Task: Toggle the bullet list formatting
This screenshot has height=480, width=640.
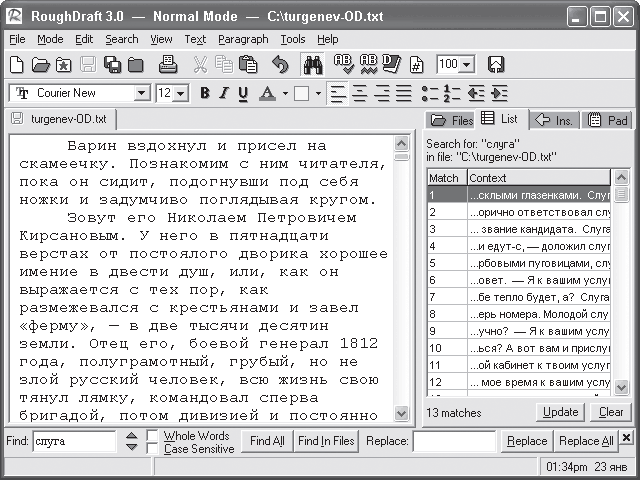Action: tap(429, 93)
